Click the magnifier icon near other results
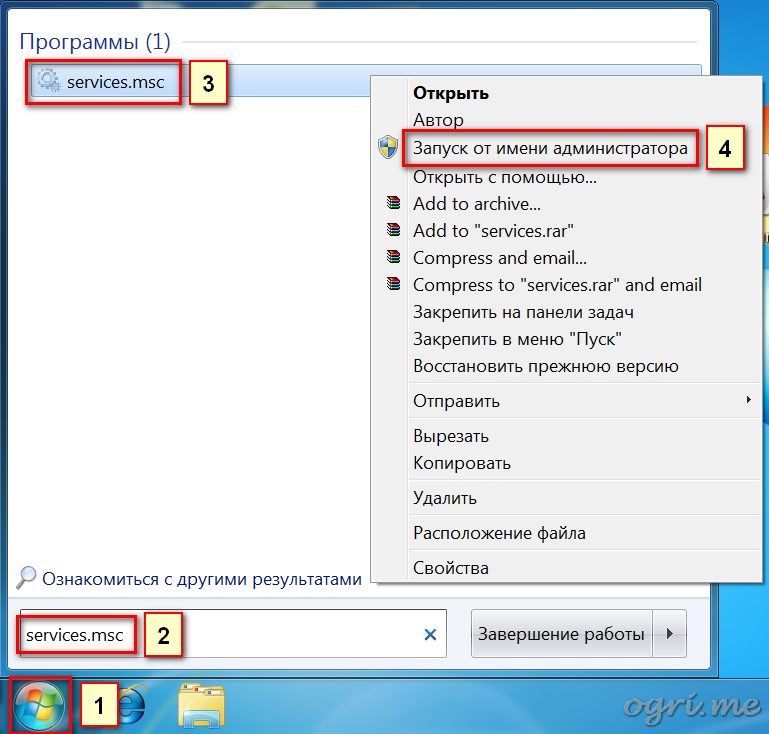This screenshot has width=769, height=734. pyautogui.click(x=26, y=578)
